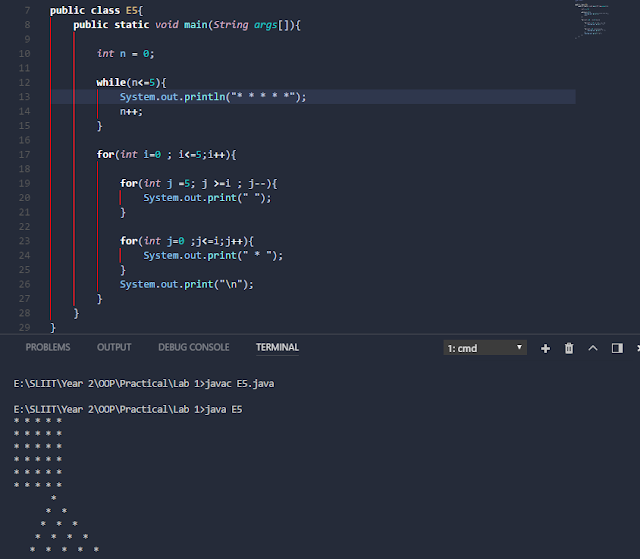Click the 'n++;' statement
The image size is (640, 559).
(x=131, y=111)
